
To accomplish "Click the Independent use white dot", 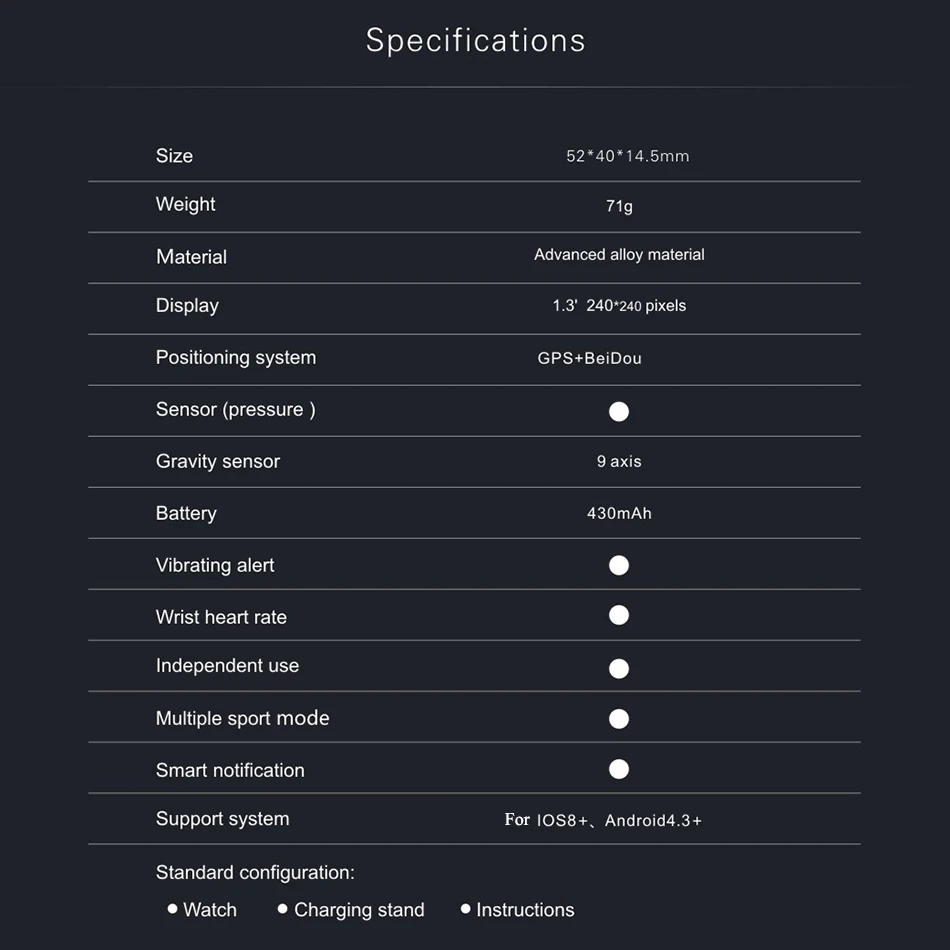I will coord(619,668).
